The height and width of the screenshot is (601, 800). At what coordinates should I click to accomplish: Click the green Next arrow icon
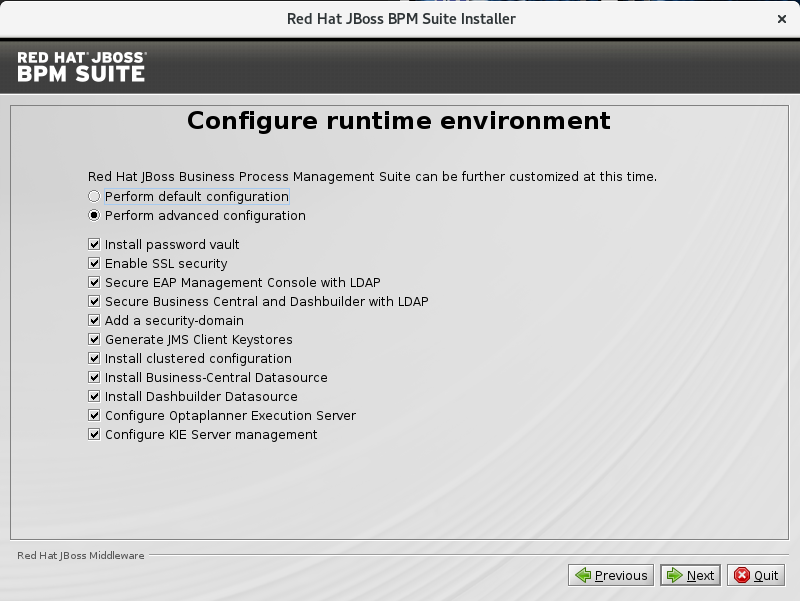[x=674, y=575]
